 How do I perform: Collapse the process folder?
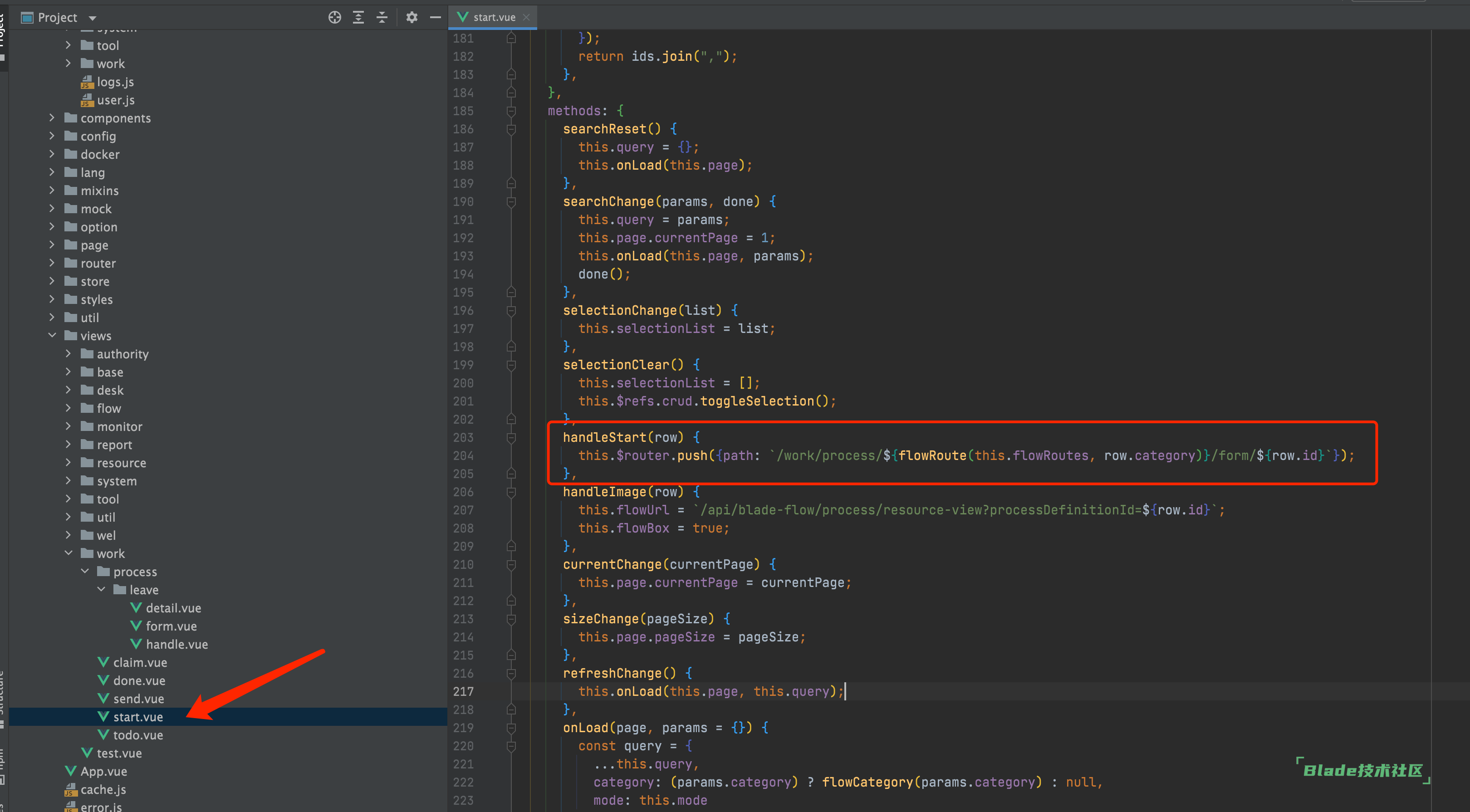(x=85, y=571)
